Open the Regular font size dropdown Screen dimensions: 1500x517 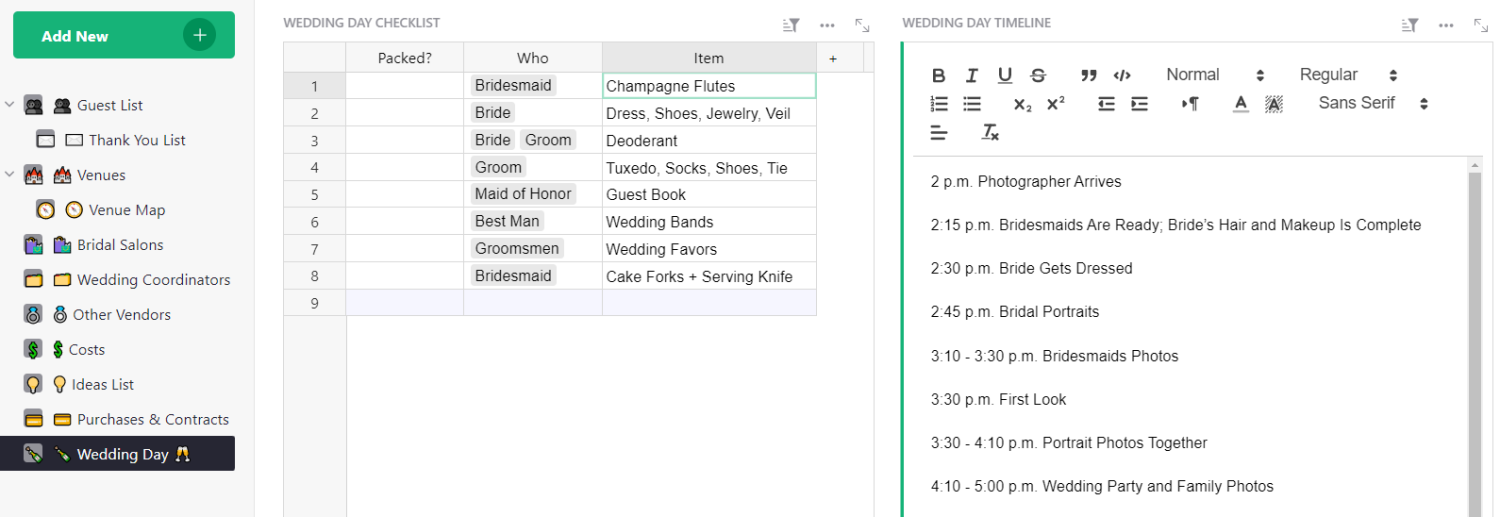pos(1348,75)
